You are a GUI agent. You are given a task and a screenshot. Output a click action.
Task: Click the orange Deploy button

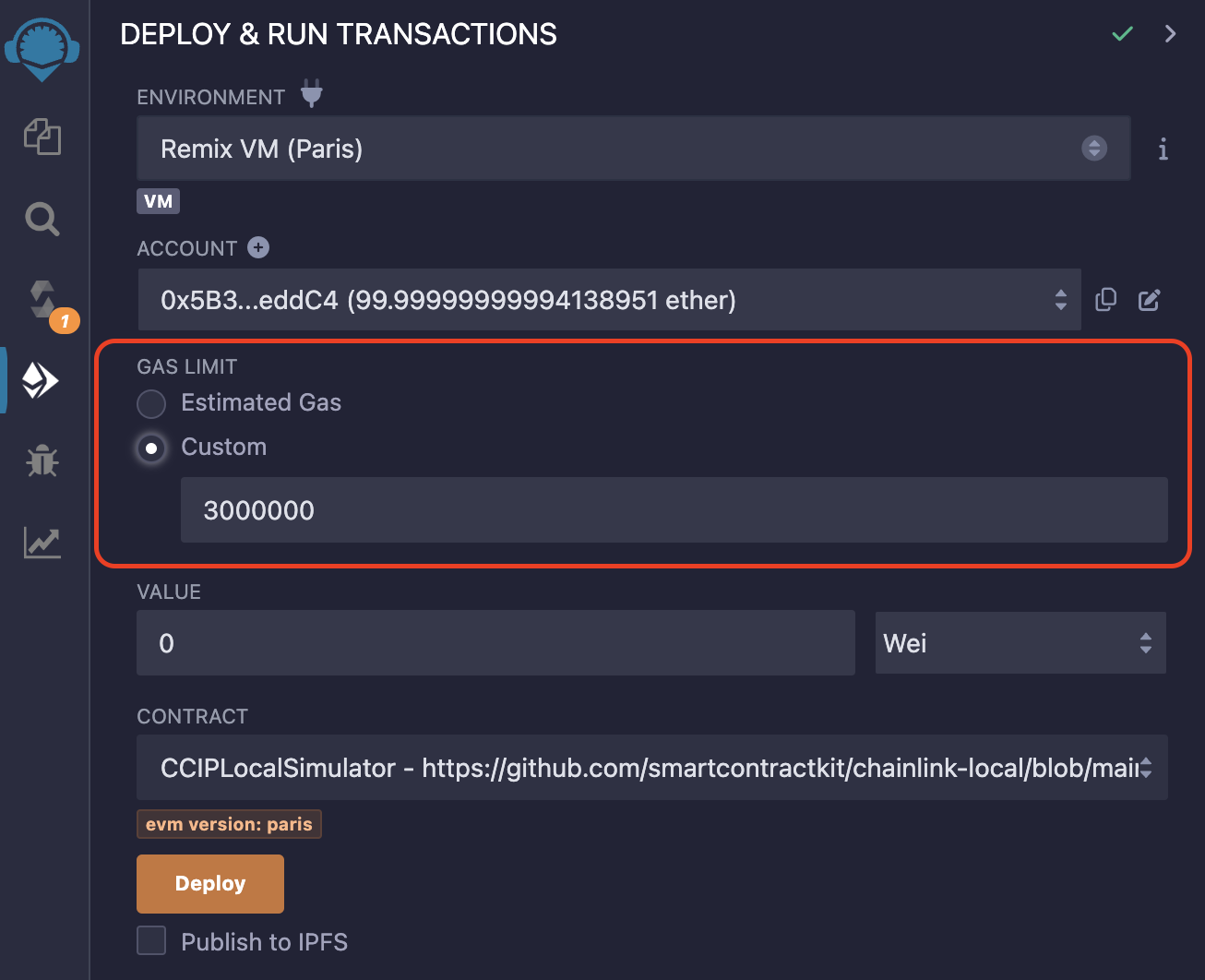tap(210, 883)
